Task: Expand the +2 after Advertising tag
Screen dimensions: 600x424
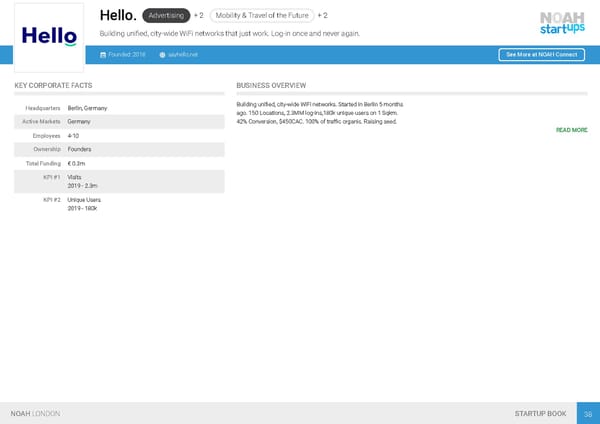Action: 199,16
